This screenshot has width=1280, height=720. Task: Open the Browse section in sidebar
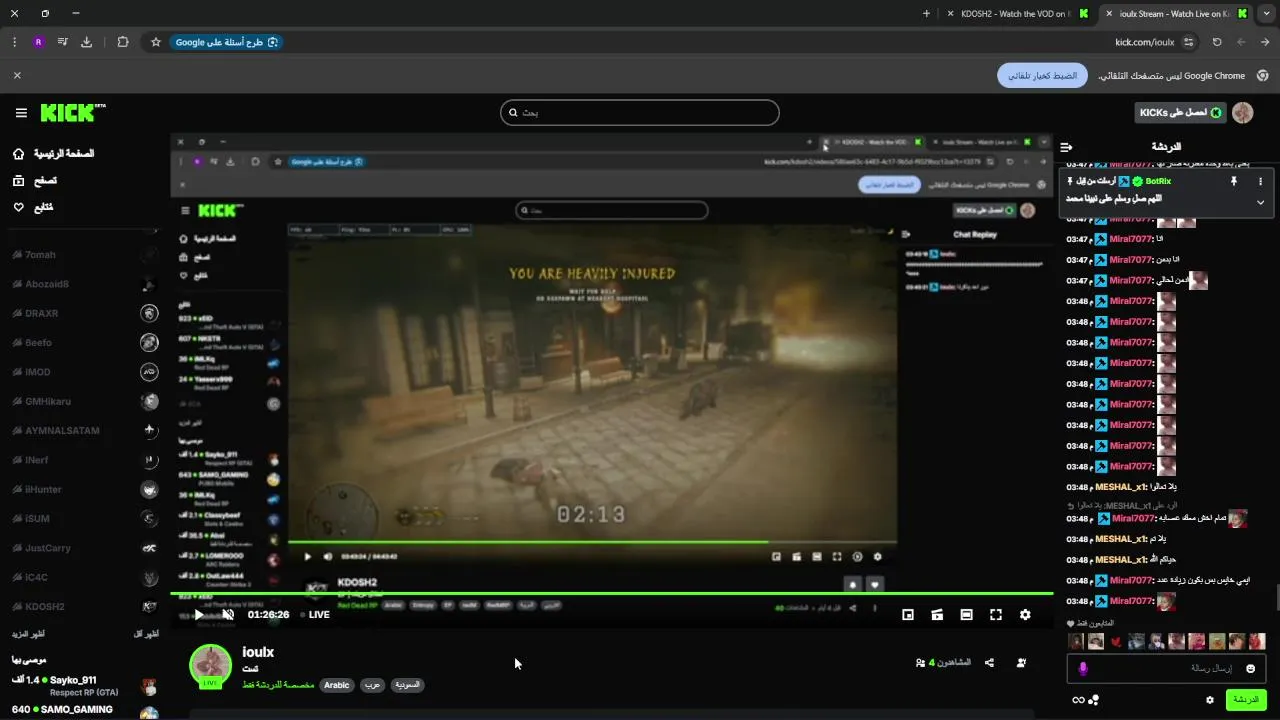pos(34,181)
